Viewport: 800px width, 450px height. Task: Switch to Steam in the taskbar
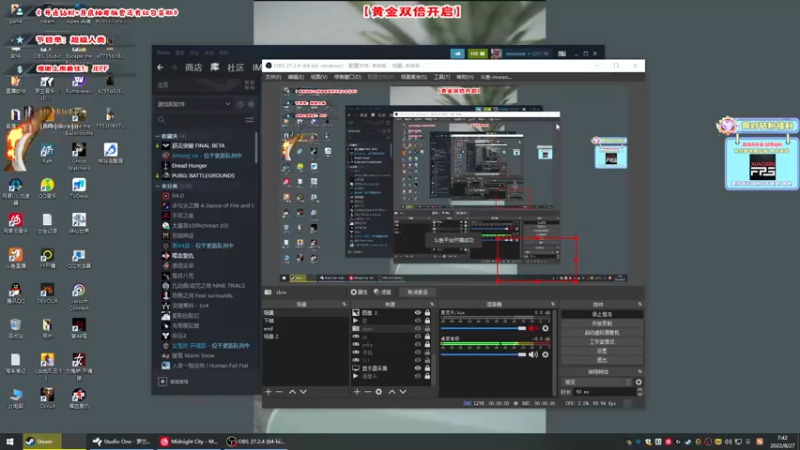click(x=40, y=441)
